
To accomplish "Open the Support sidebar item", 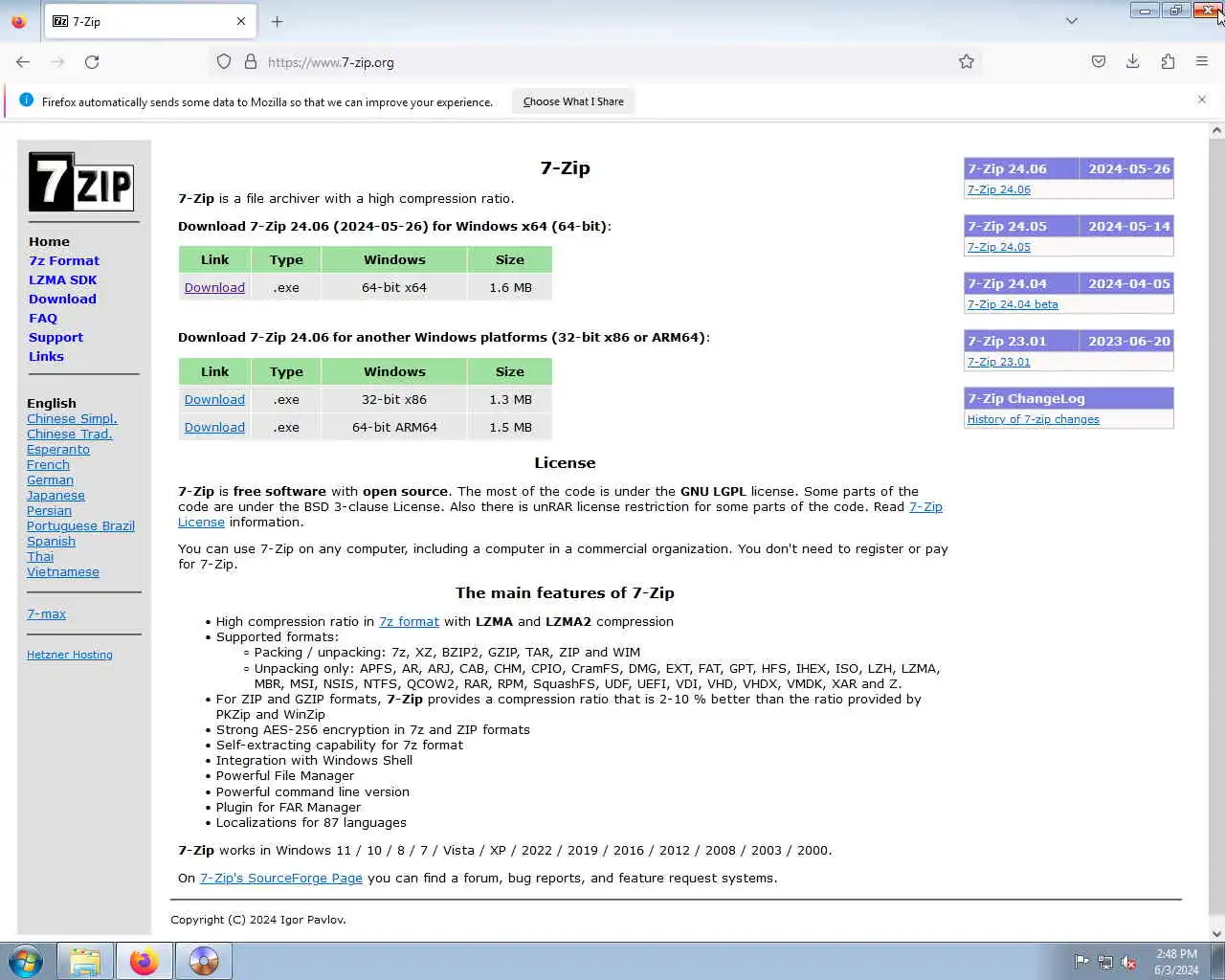I will pyautogui.click(x=56, y=338).
